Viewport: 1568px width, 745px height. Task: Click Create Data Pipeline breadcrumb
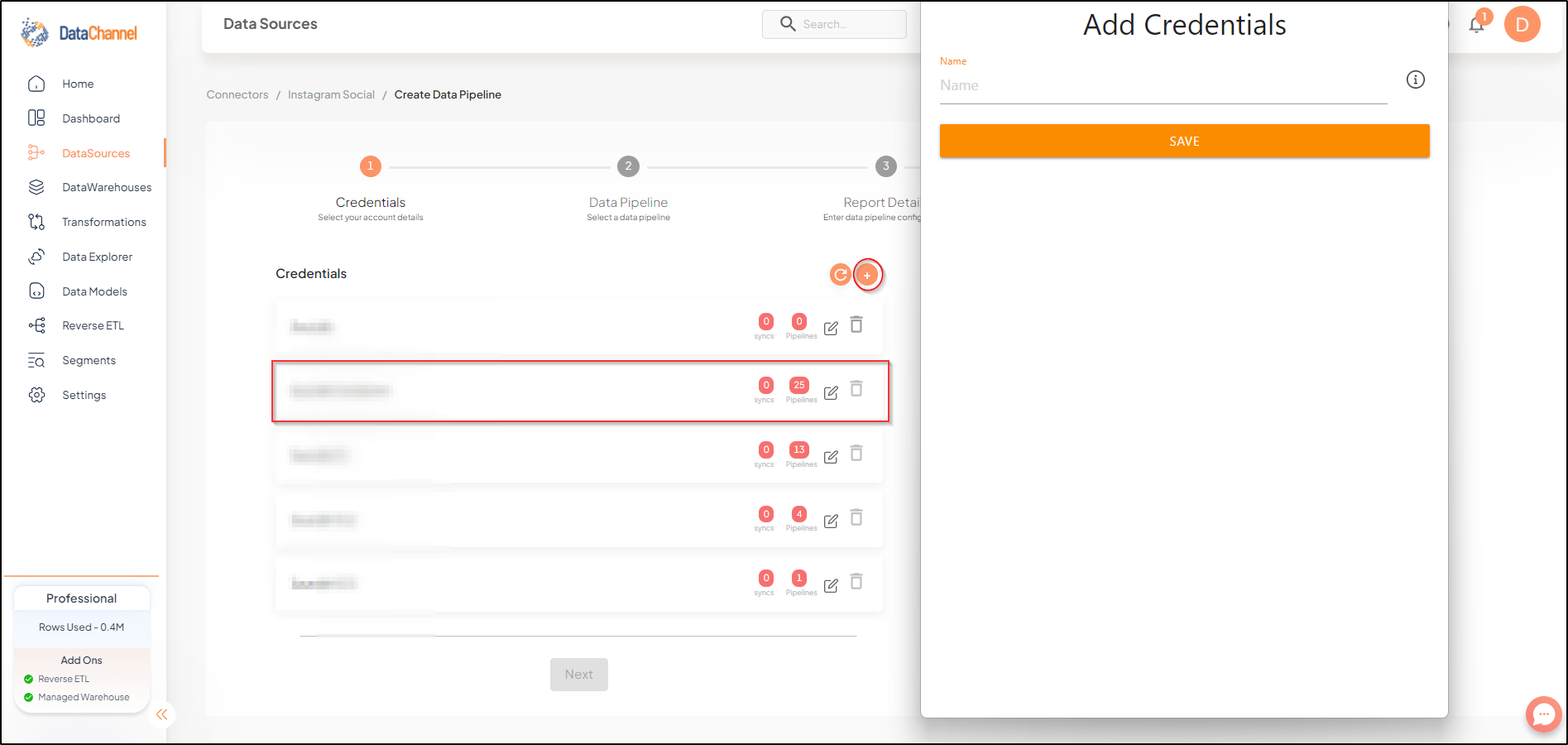point(448,94)
